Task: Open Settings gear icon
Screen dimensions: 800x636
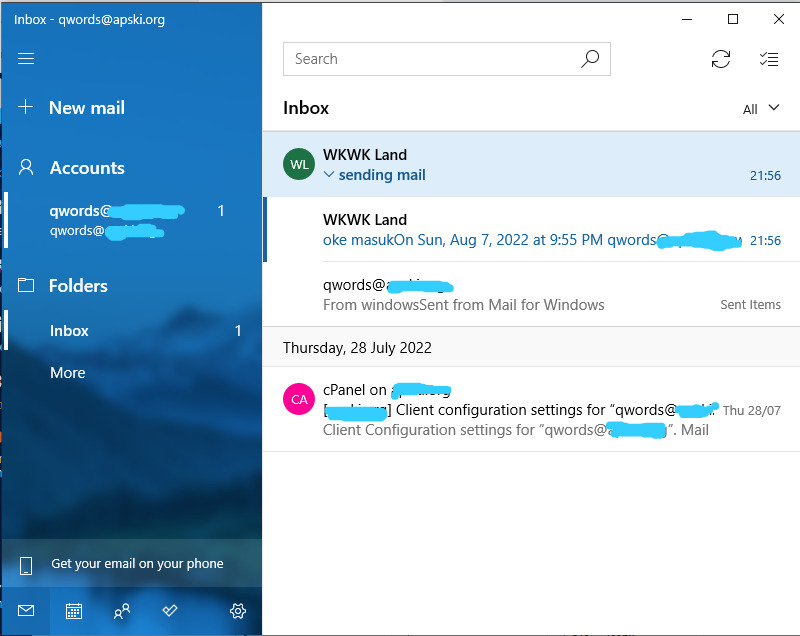Action: click(238, 611)
